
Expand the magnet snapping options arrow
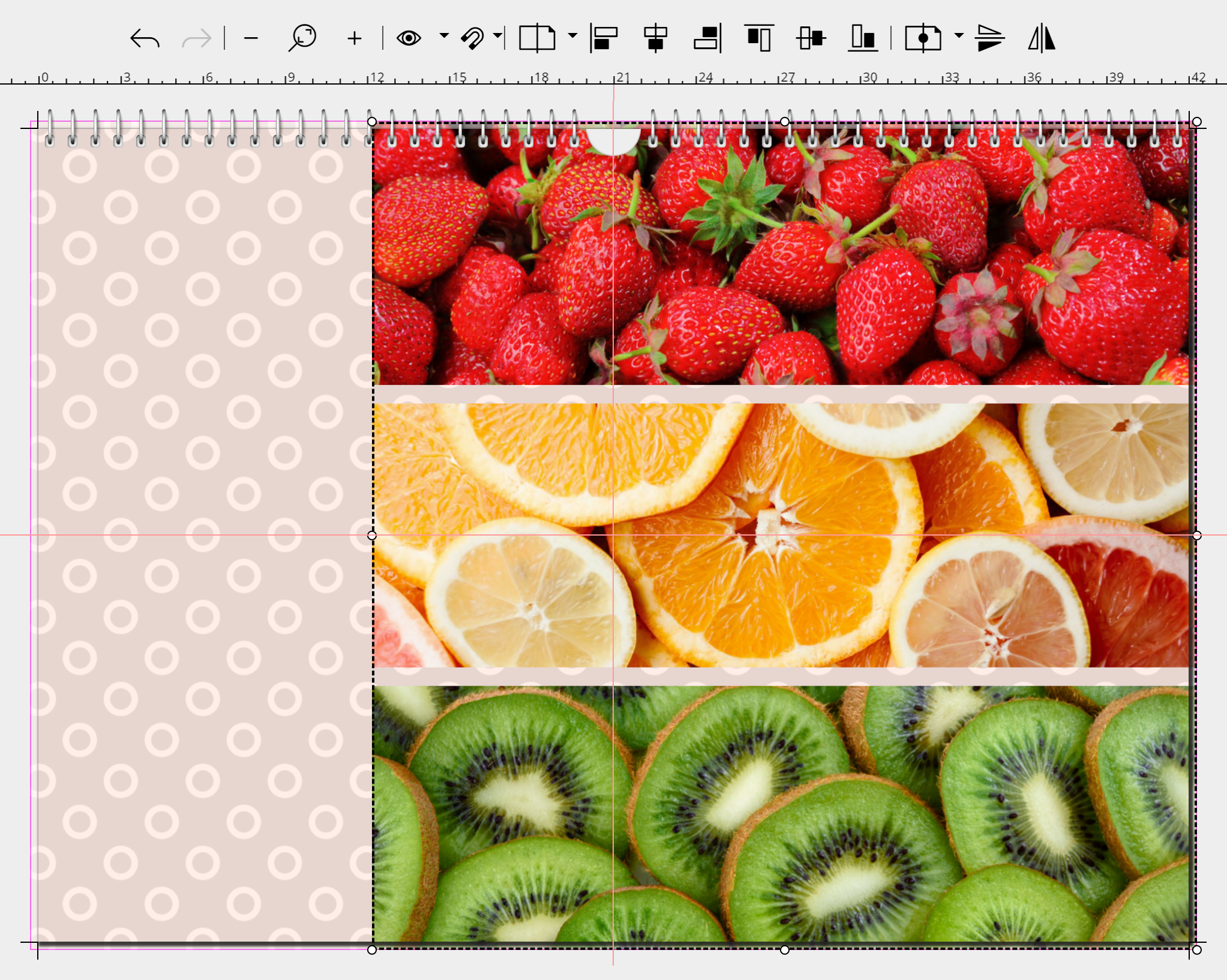[497, 36]
